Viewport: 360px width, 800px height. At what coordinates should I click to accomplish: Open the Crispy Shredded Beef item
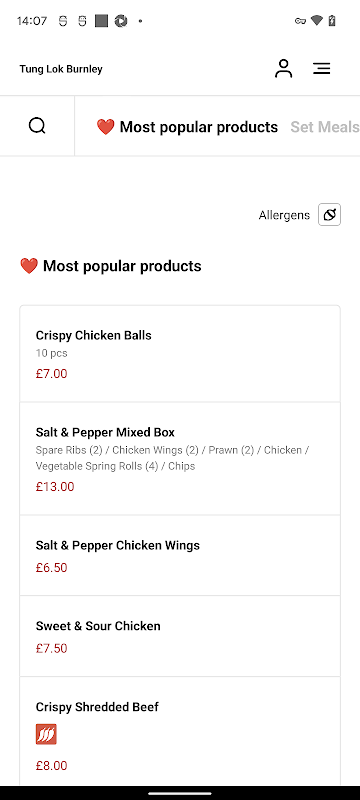pos(180,731)
